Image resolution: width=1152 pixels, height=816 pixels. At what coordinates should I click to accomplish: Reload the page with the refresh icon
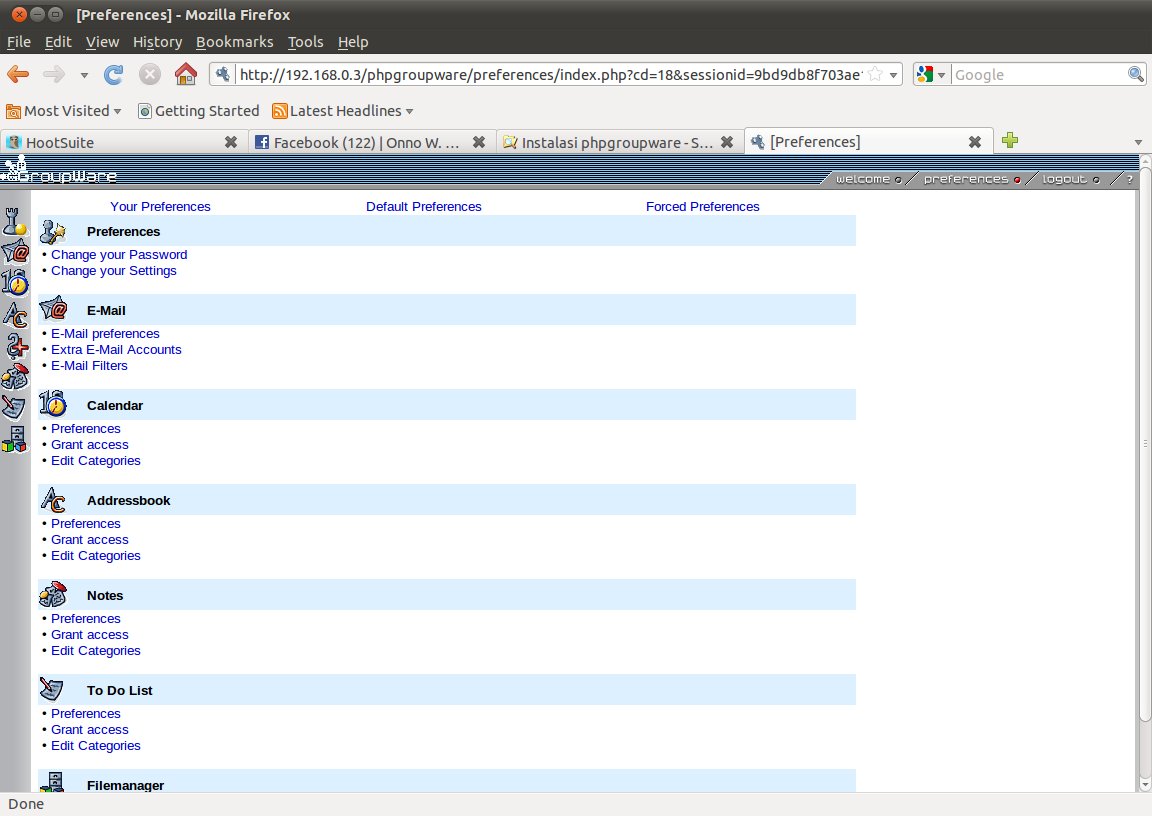coord(114,74)
